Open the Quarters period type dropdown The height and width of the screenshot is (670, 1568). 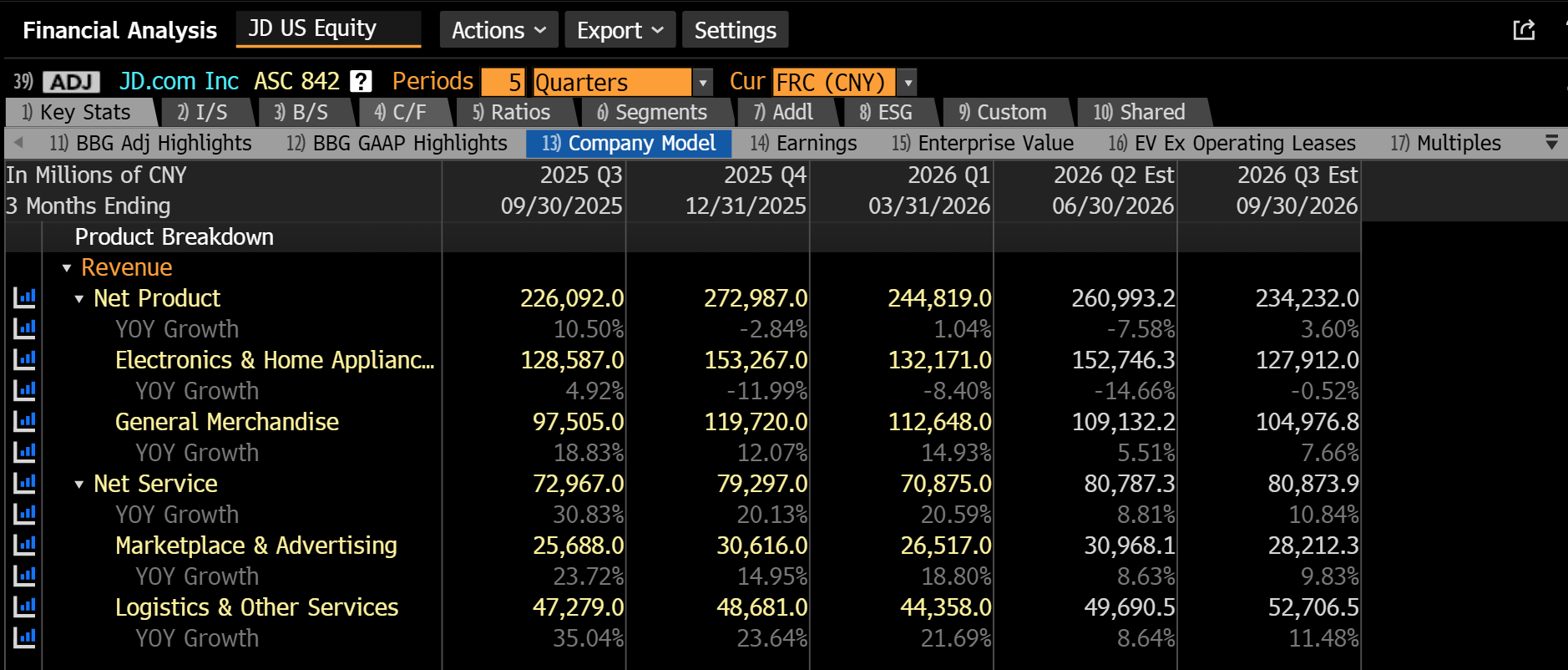(703, 82)
